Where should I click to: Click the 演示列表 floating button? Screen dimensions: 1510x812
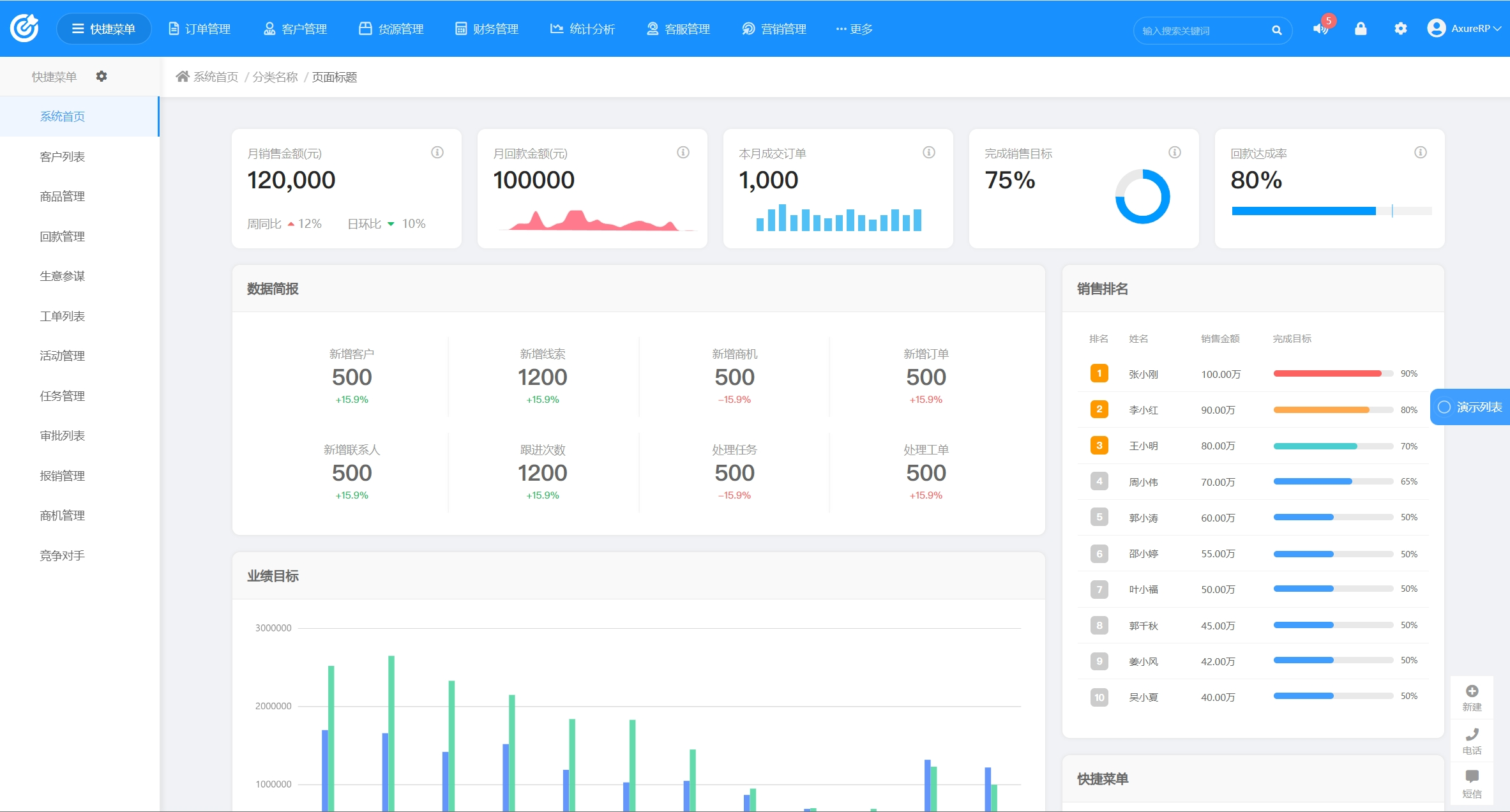tap(1470, 407)
